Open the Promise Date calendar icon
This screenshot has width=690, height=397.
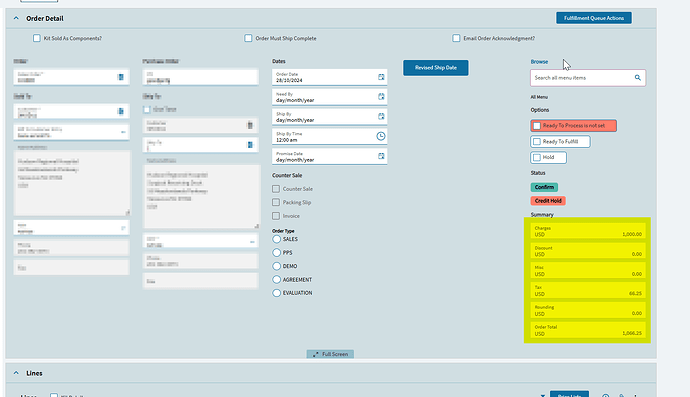point(381,156)
